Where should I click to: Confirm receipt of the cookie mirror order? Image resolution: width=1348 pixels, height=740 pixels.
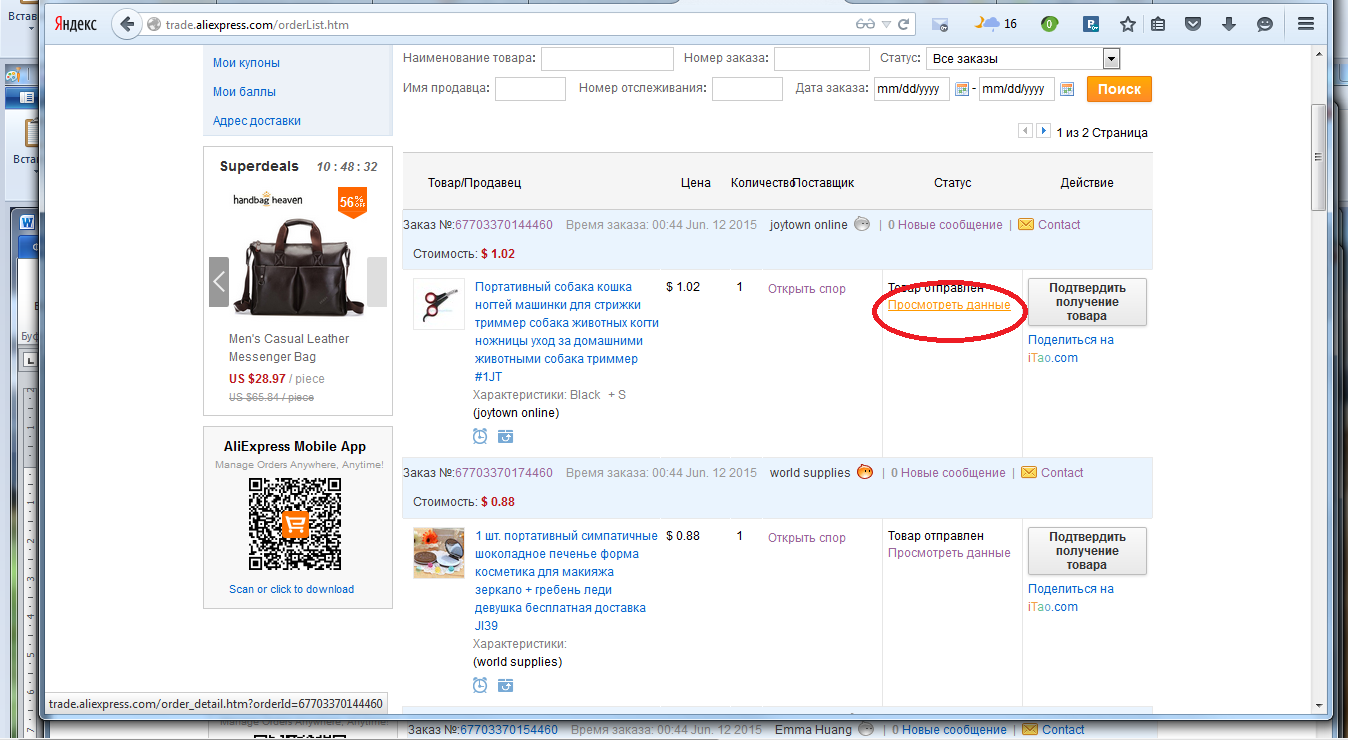coord(1087,551)
